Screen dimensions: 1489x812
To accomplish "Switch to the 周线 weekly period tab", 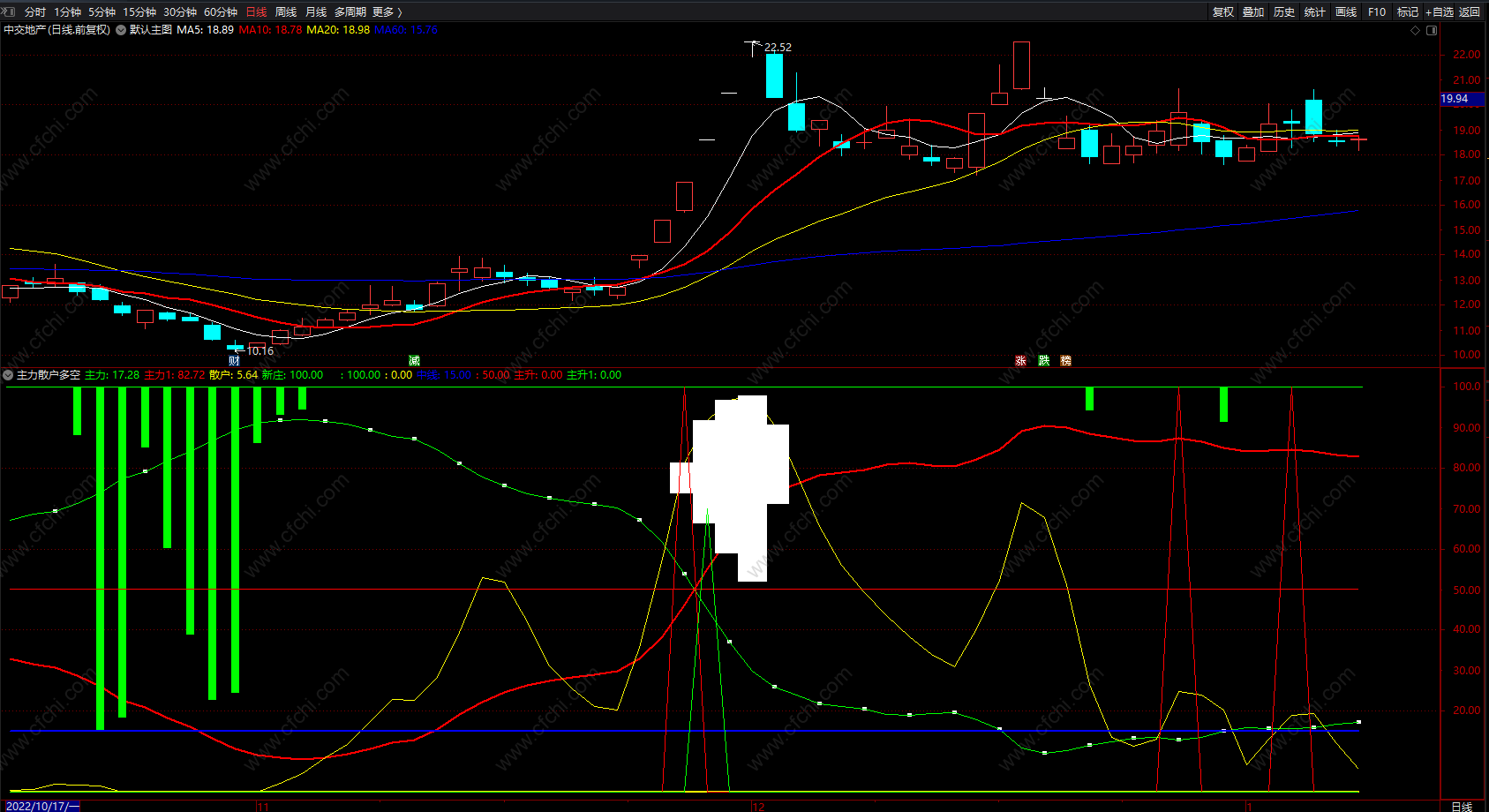I will [286, 12].
